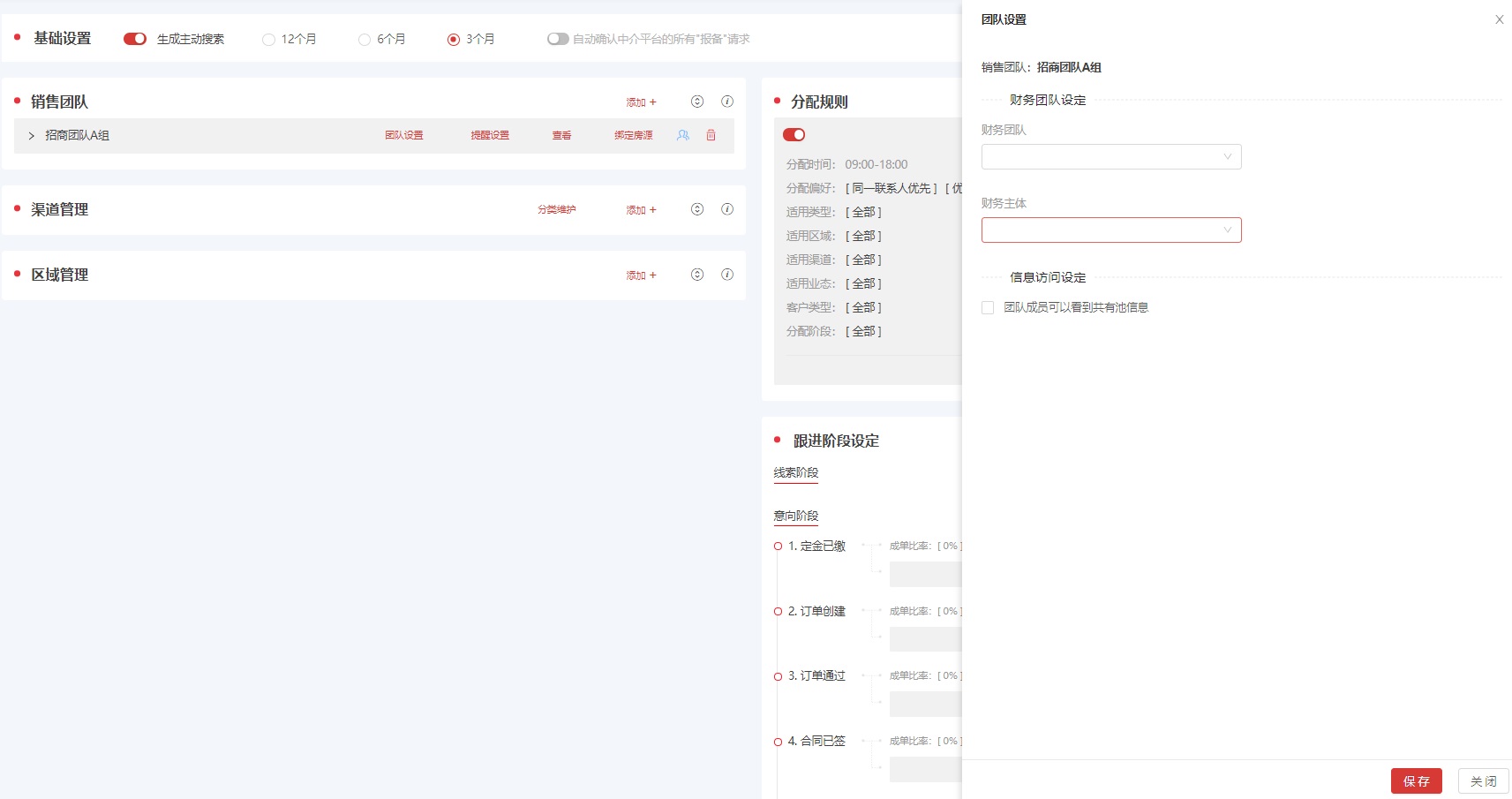Click the 保存 button

(x=1416, y=781)
